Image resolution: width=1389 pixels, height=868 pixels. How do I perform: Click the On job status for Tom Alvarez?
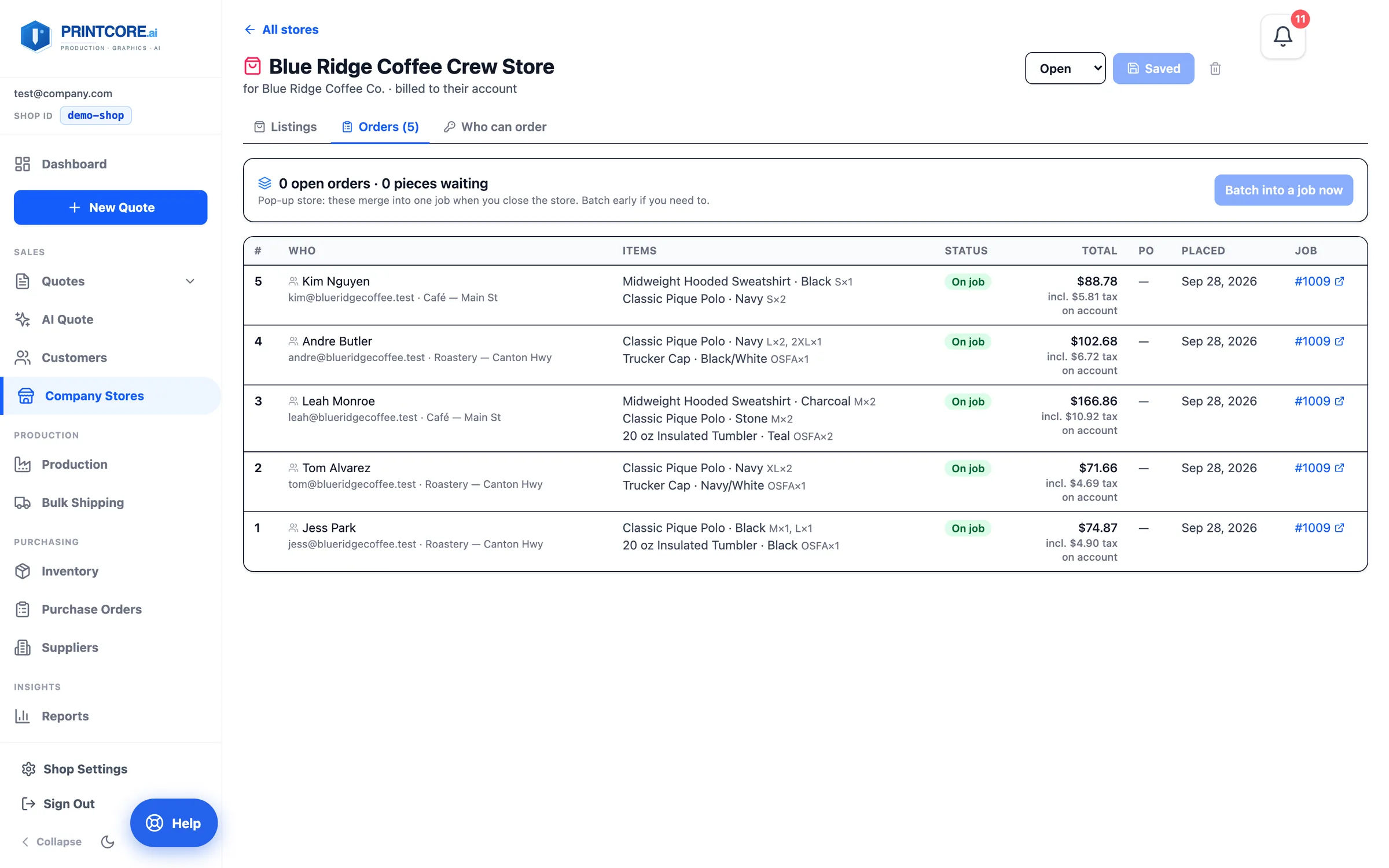pyautogui.click(x=968, y=468)
